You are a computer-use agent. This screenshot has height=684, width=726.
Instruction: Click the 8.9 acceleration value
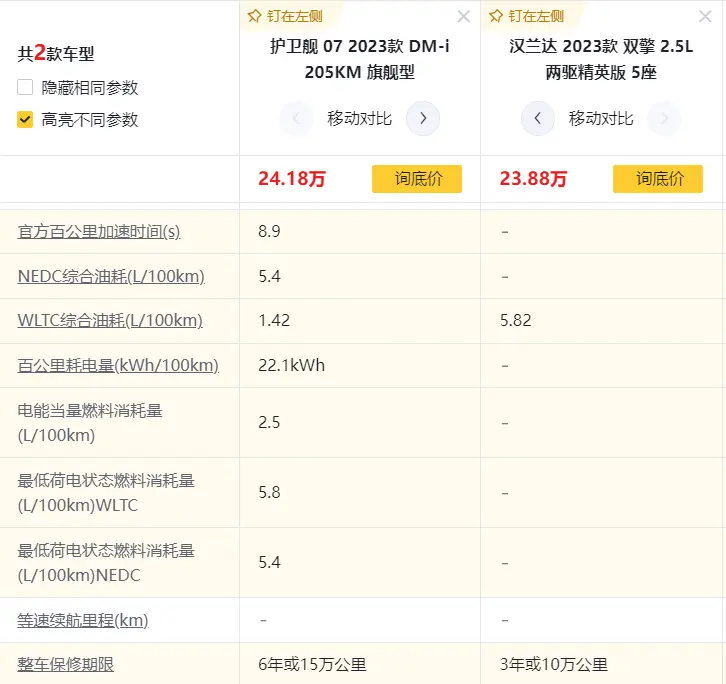click(x=269, y=231)
